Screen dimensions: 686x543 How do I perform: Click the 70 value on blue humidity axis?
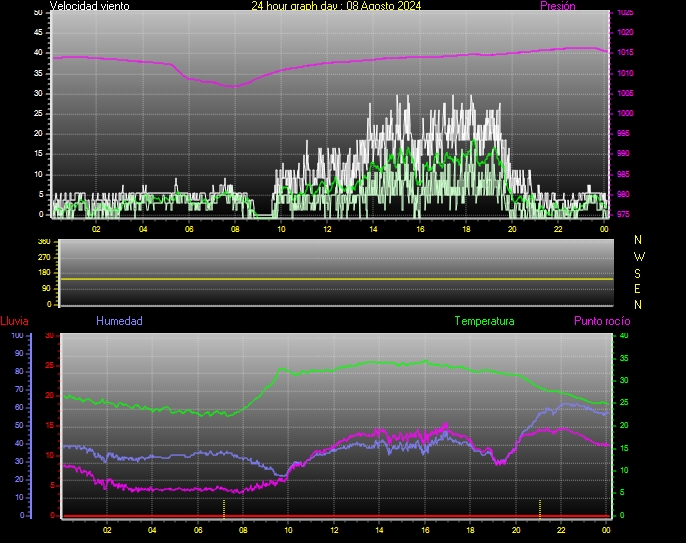click(x=19, y=389)
